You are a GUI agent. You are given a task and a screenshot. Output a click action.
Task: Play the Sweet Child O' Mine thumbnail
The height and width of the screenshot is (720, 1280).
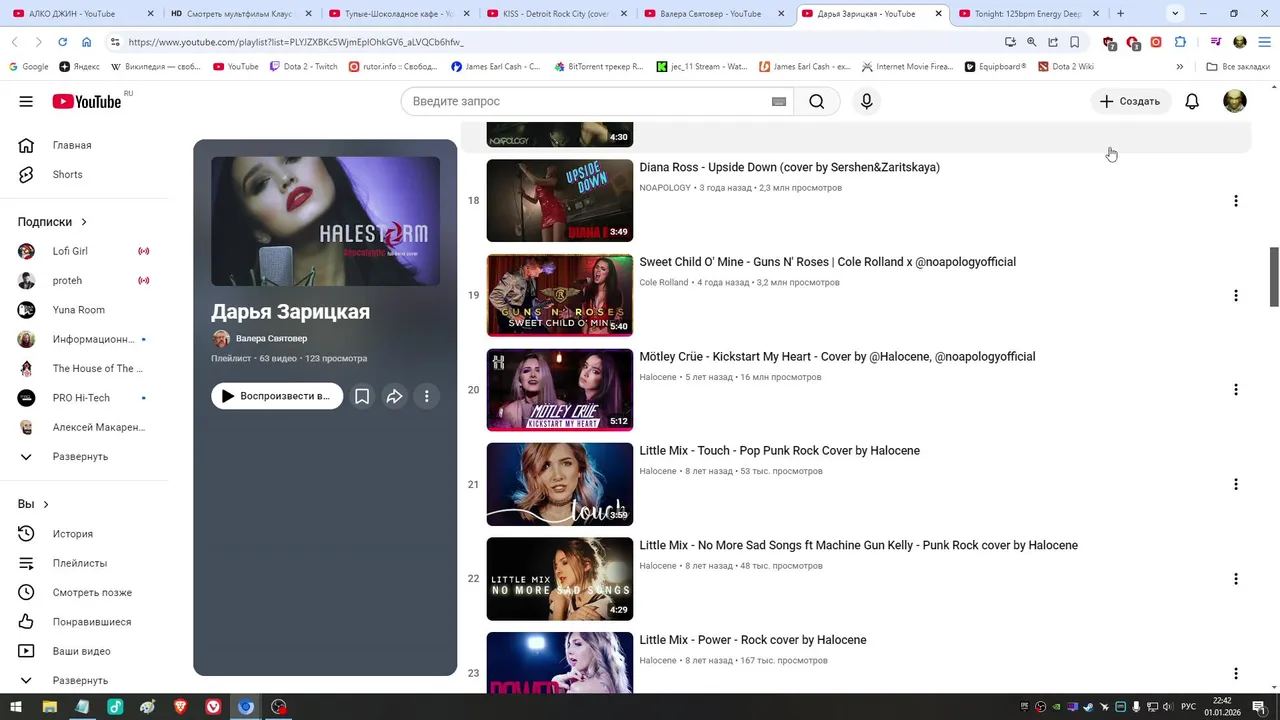560,296
